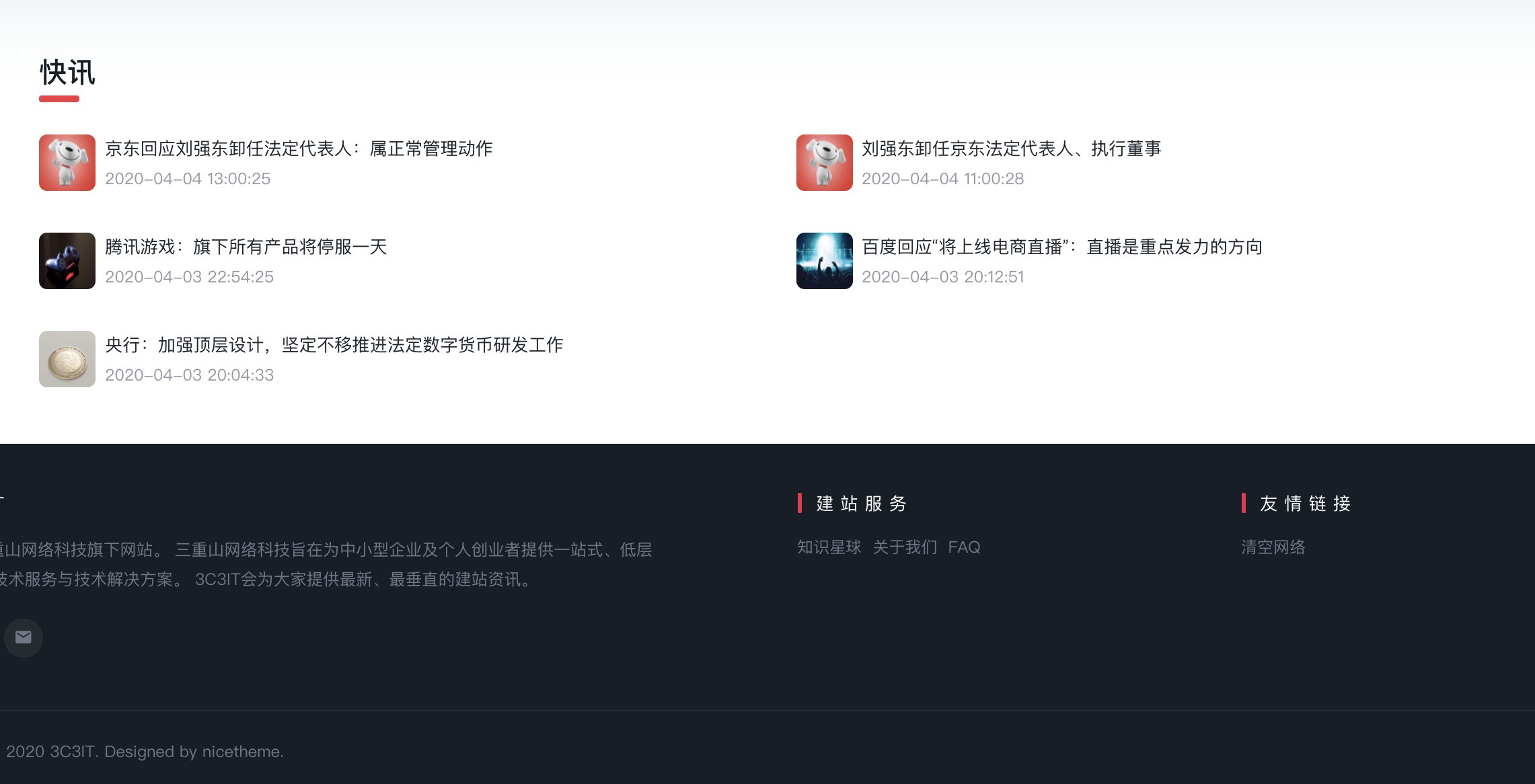The image size is (1535, 784).
Task: Open headline 腾讯游戏：旗下所有产品将停服一天
Action: 246,247
